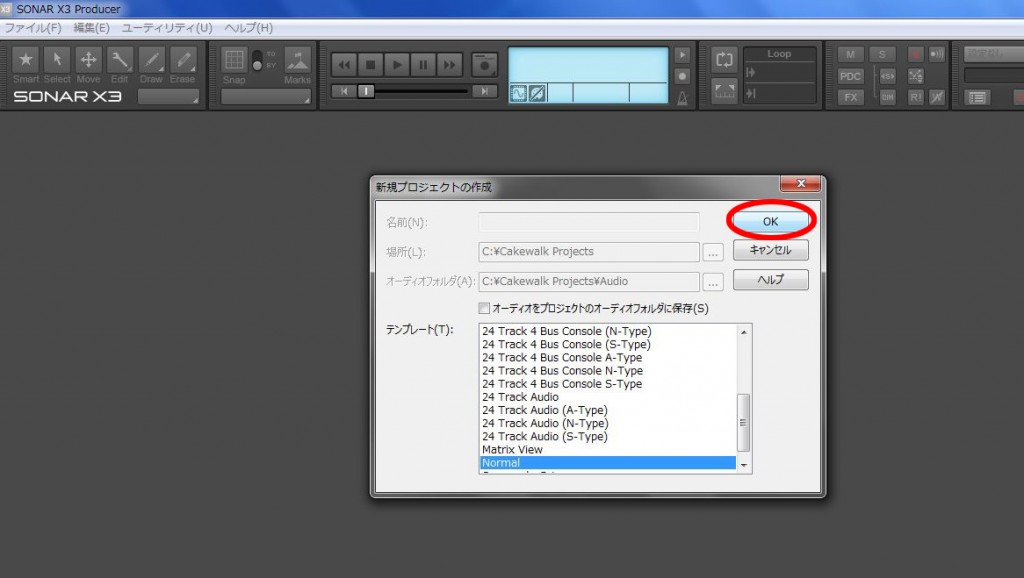Toggle loop on/off
Image resolution: width=1024 pixels, height=578 pixels.
coord(724,59)
